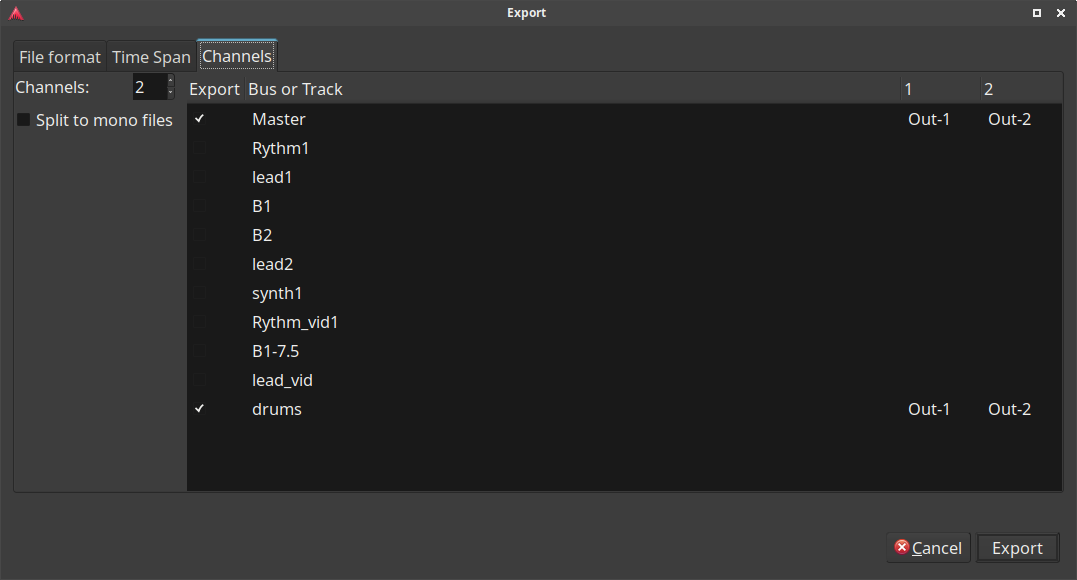Click the Ardour logo in the title bar
This screenshot has height=580, width=1077.
[x=16, y=13]
